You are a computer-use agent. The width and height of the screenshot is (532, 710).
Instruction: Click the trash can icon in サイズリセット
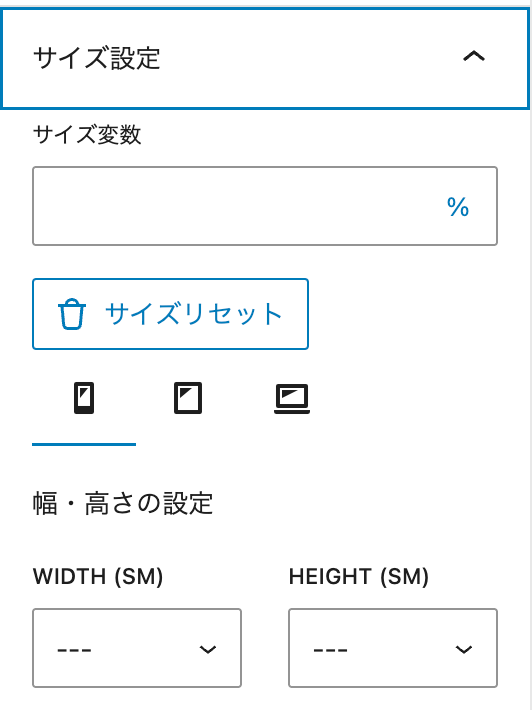(x=72, y=314)
